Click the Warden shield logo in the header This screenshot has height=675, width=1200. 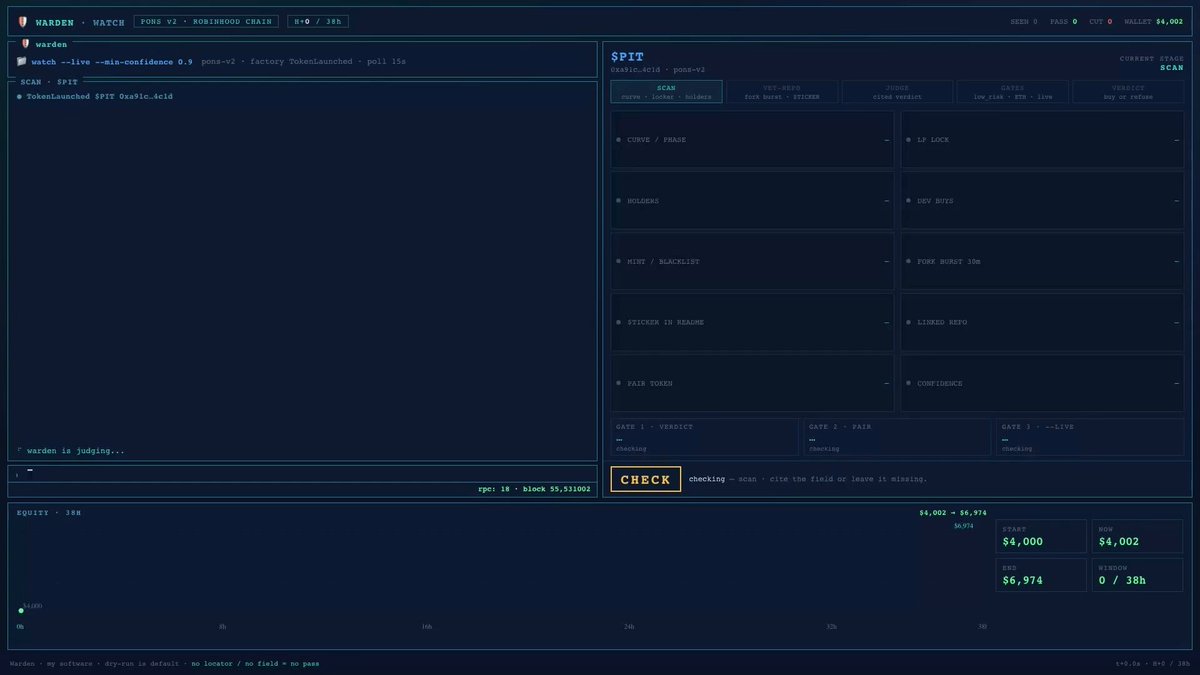click(22, 21)
